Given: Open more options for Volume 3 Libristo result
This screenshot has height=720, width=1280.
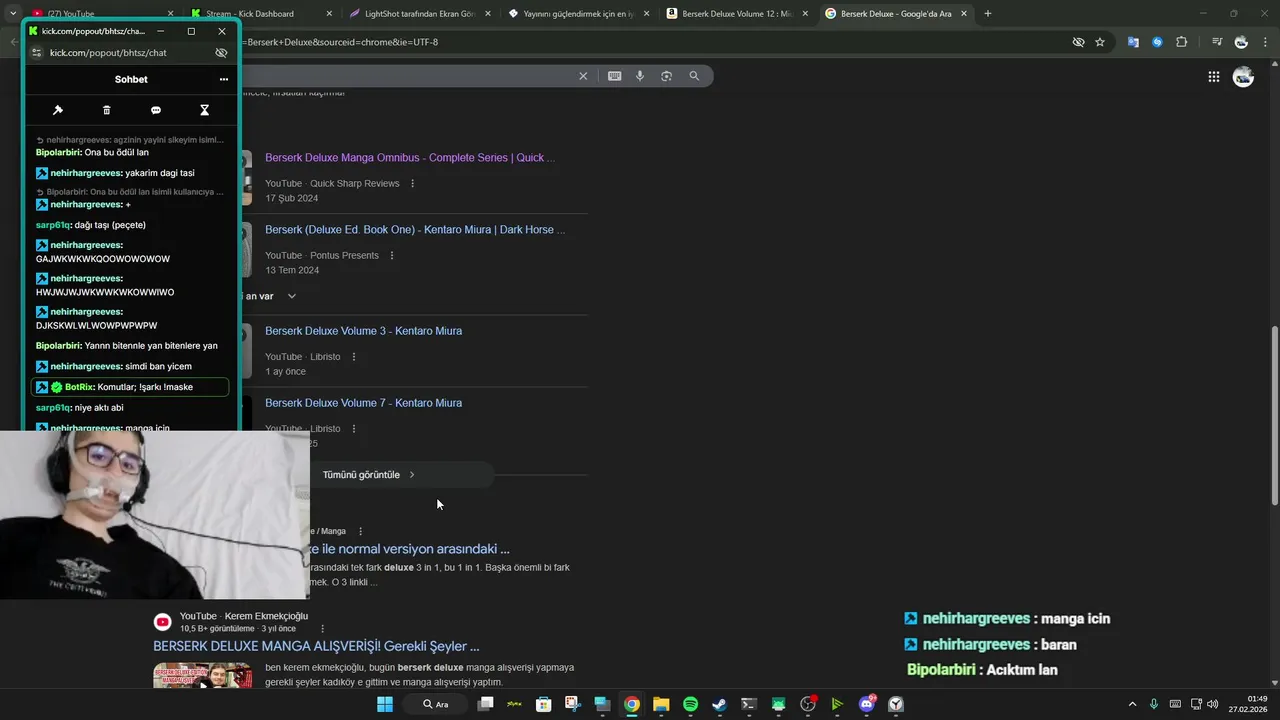Looking at the screenshot, I should [x=353, y=356].
